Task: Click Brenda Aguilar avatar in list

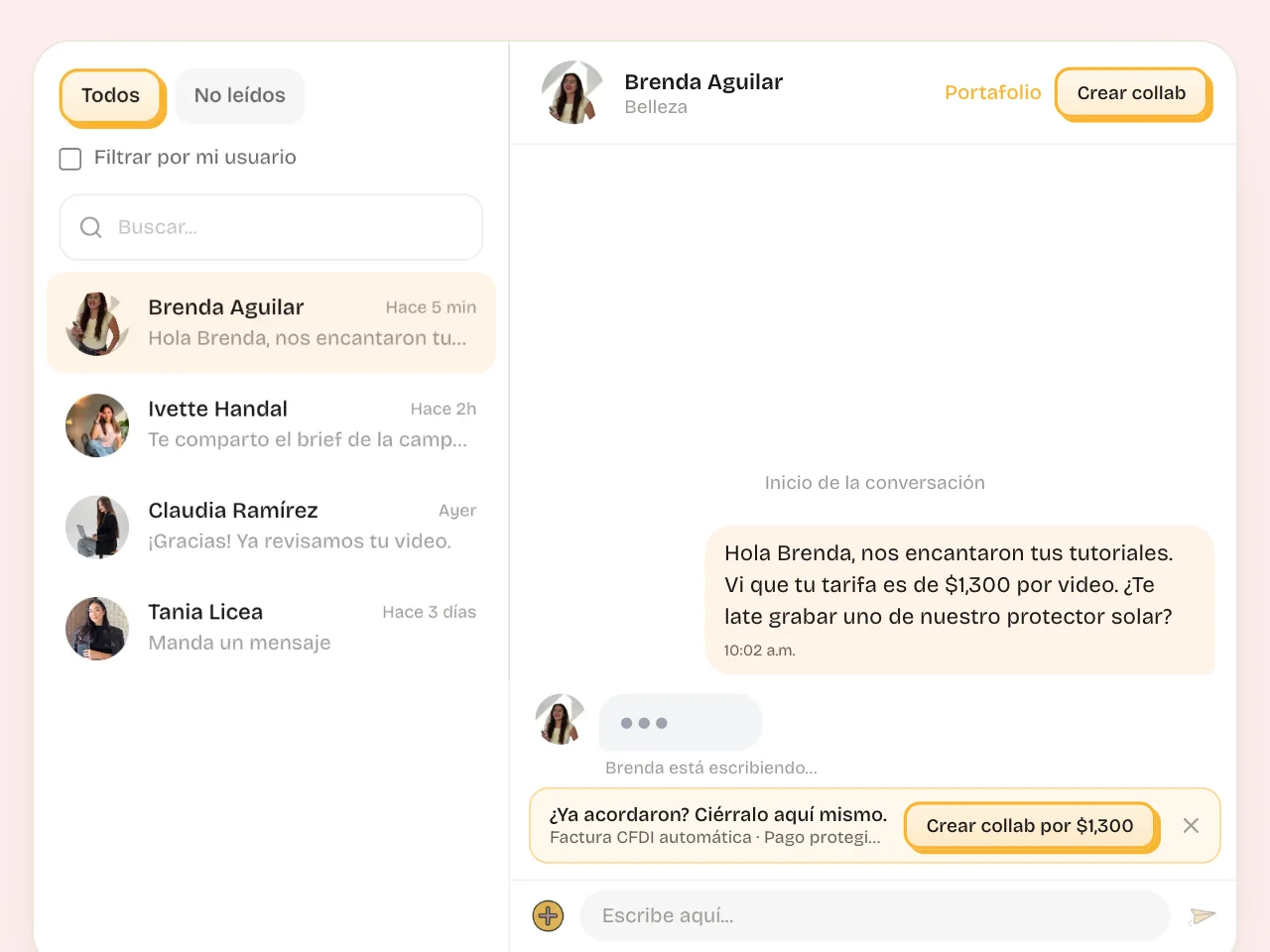Action: point(97,323)
